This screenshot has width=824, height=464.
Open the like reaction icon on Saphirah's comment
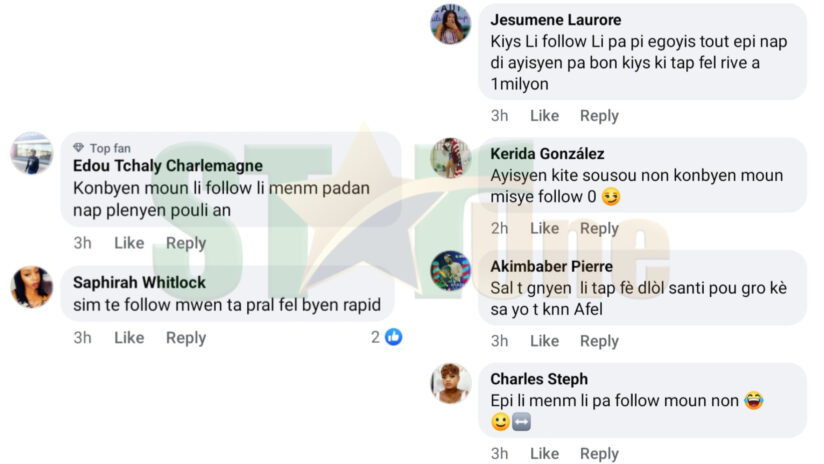(x=393, y=338)
